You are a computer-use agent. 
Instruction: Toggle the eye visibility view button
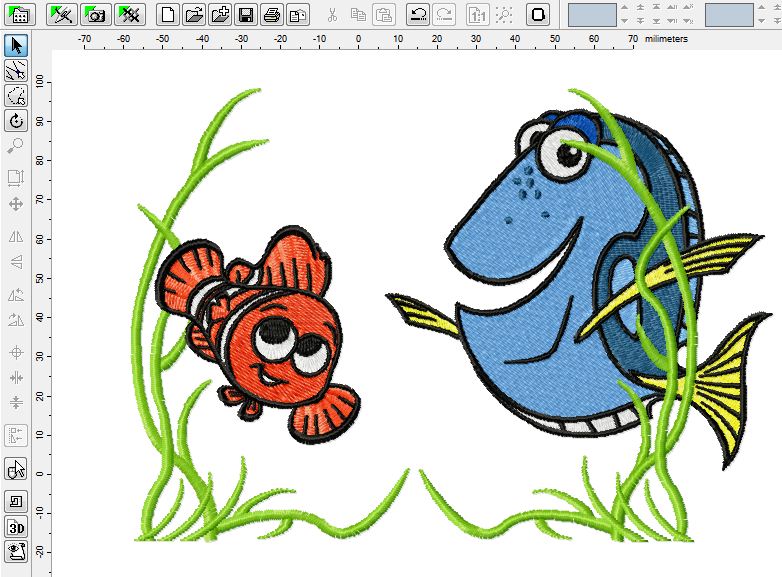(16, 551)
